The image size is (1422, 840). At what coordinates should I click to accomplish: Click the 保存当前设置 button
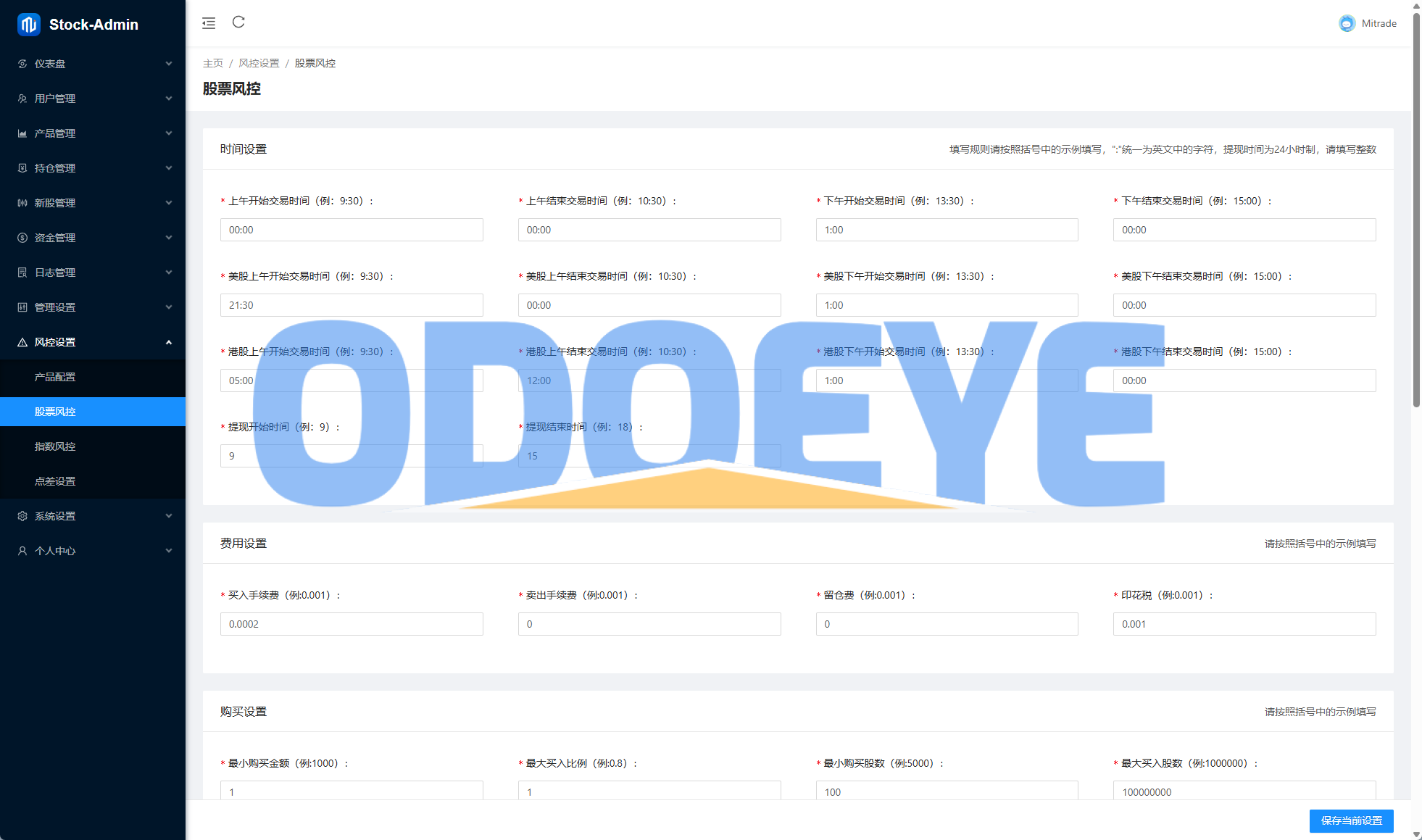(1351, 820)
